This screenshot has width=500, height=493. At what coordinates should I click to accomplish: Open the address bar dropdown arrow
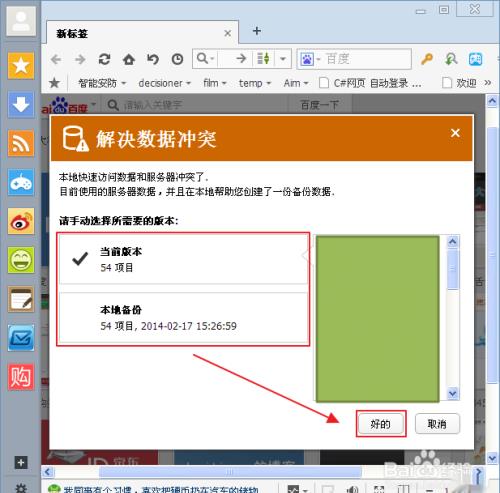pos(283,59)
